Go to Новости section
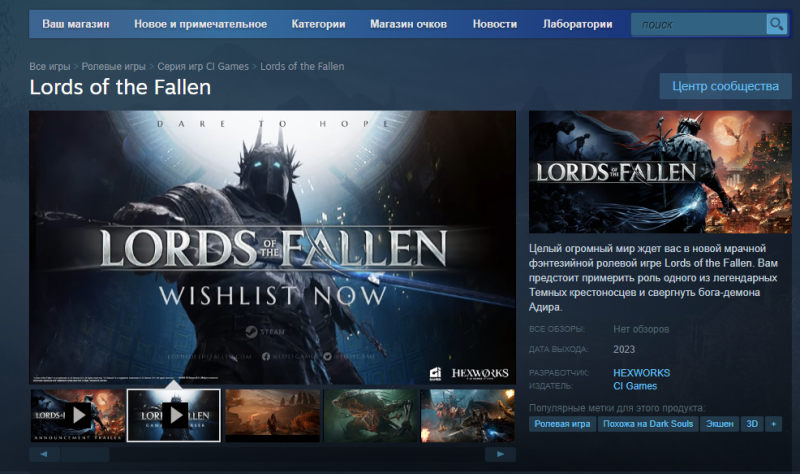 click(495, 23)
